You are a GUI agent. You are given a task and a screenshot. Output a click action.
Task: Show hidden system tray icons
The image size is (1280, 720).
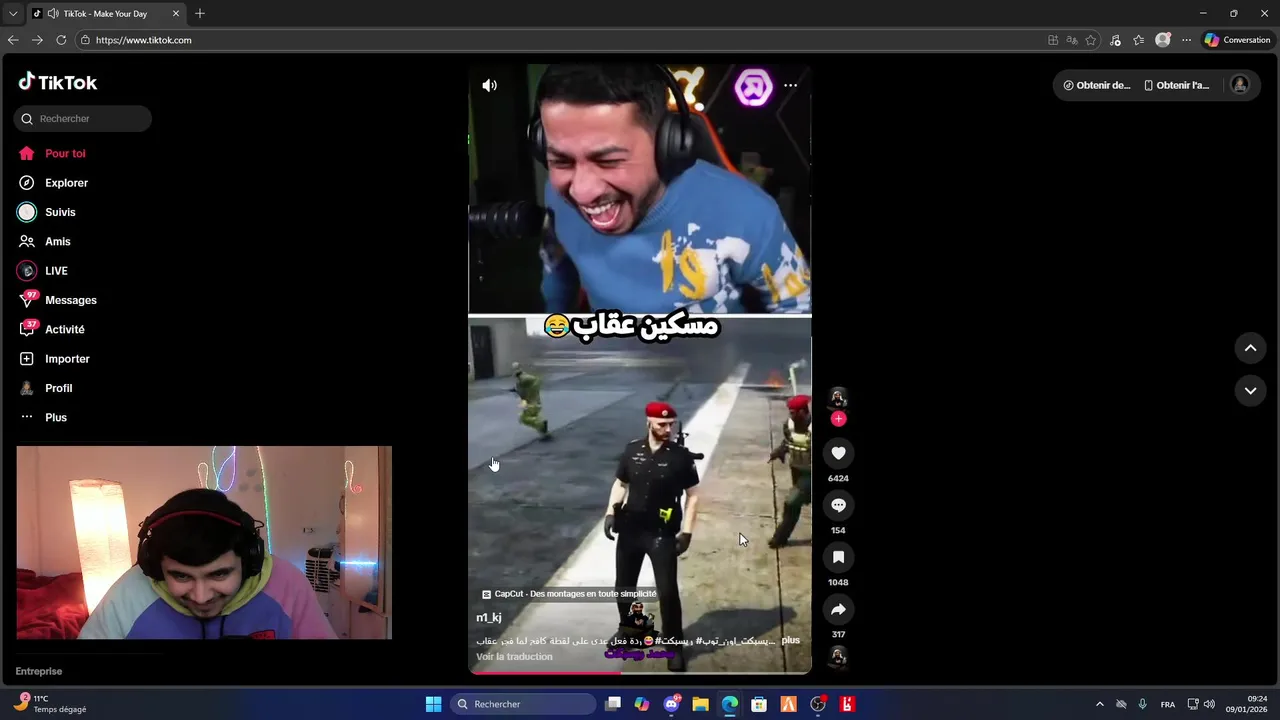tap(1100, 704)
